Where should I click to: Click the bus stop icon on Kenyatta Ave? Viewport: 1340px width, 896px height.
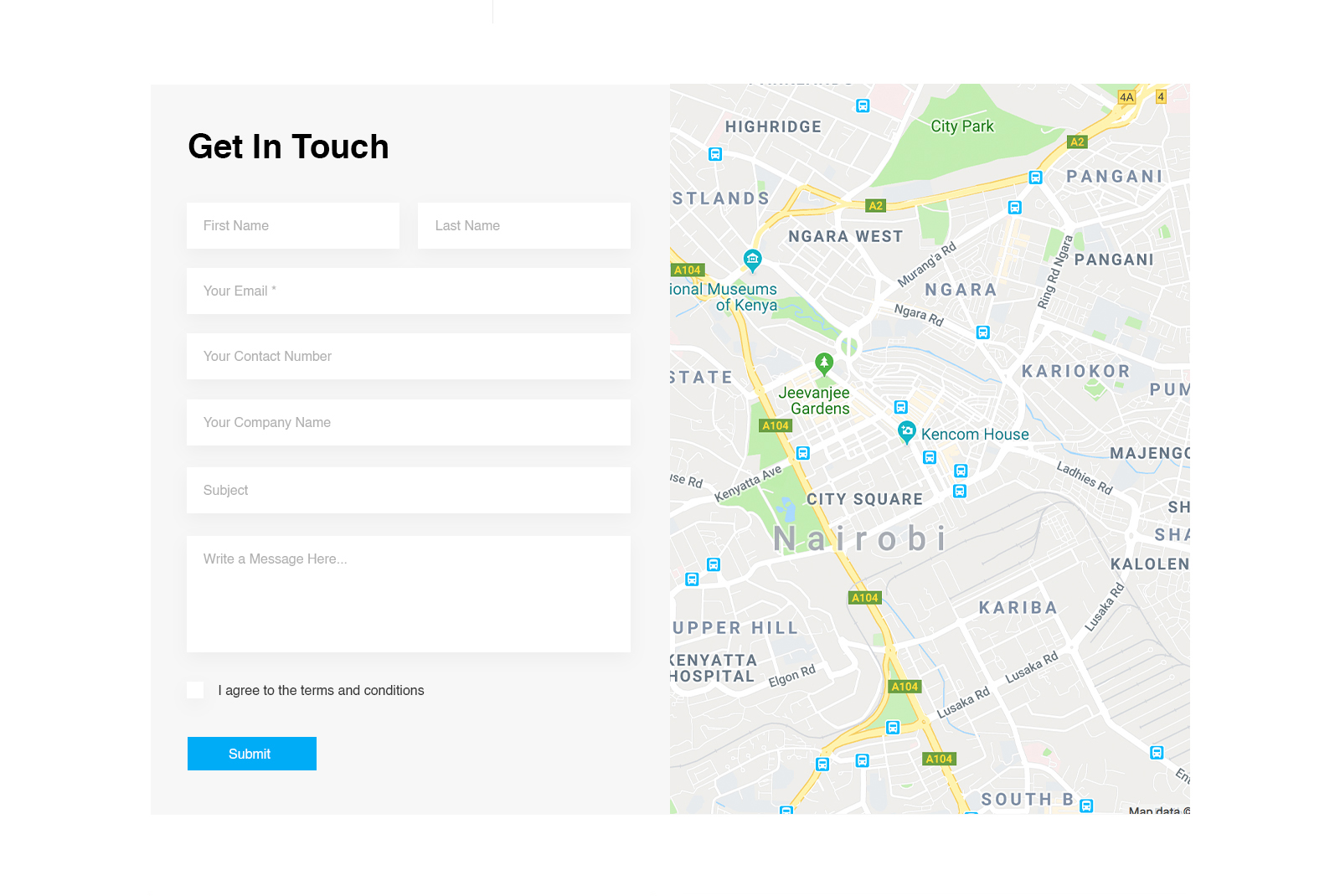pyautogui.click(x=802, y=453)
